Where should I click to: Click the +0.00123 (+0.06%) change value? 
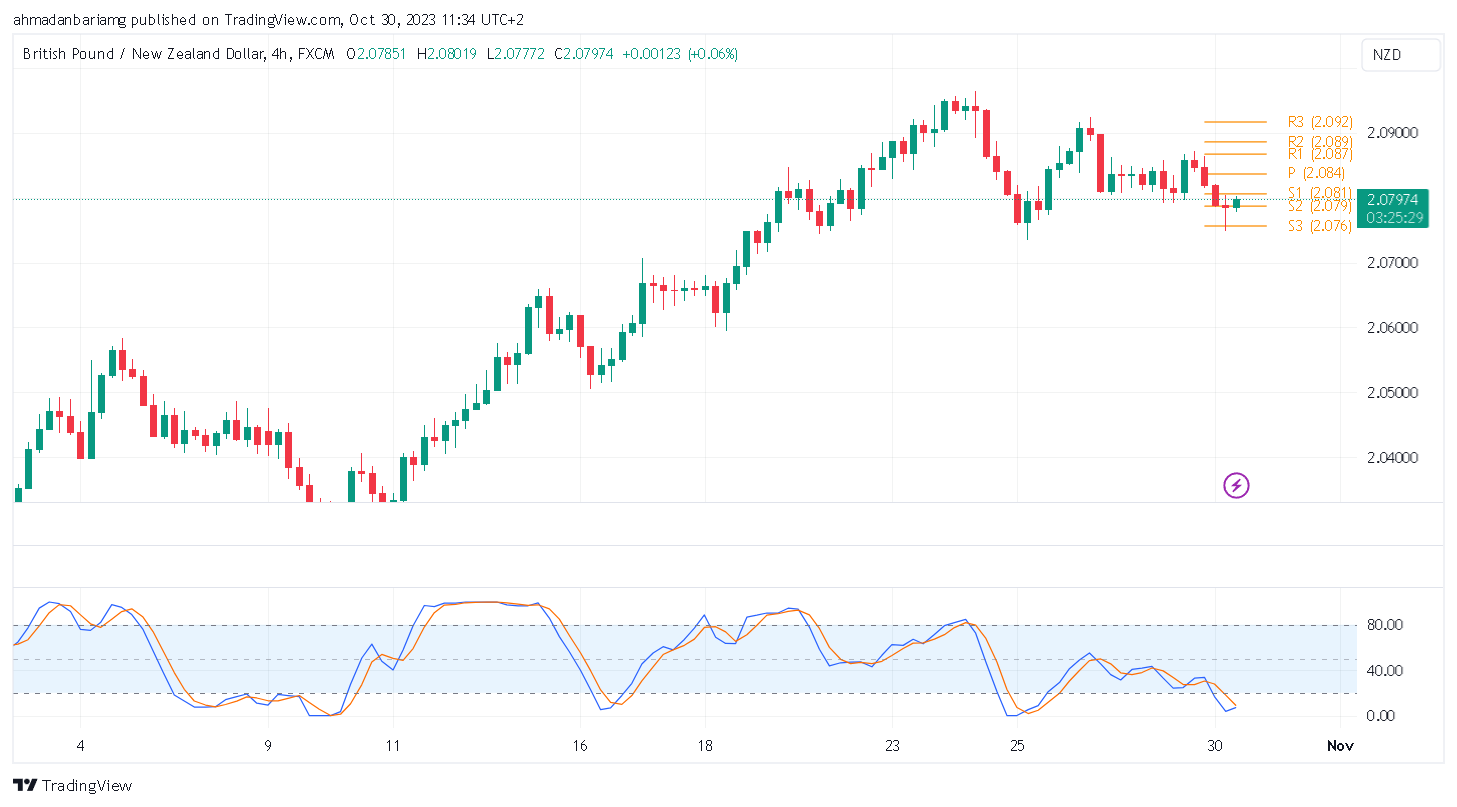pos(680,54)
